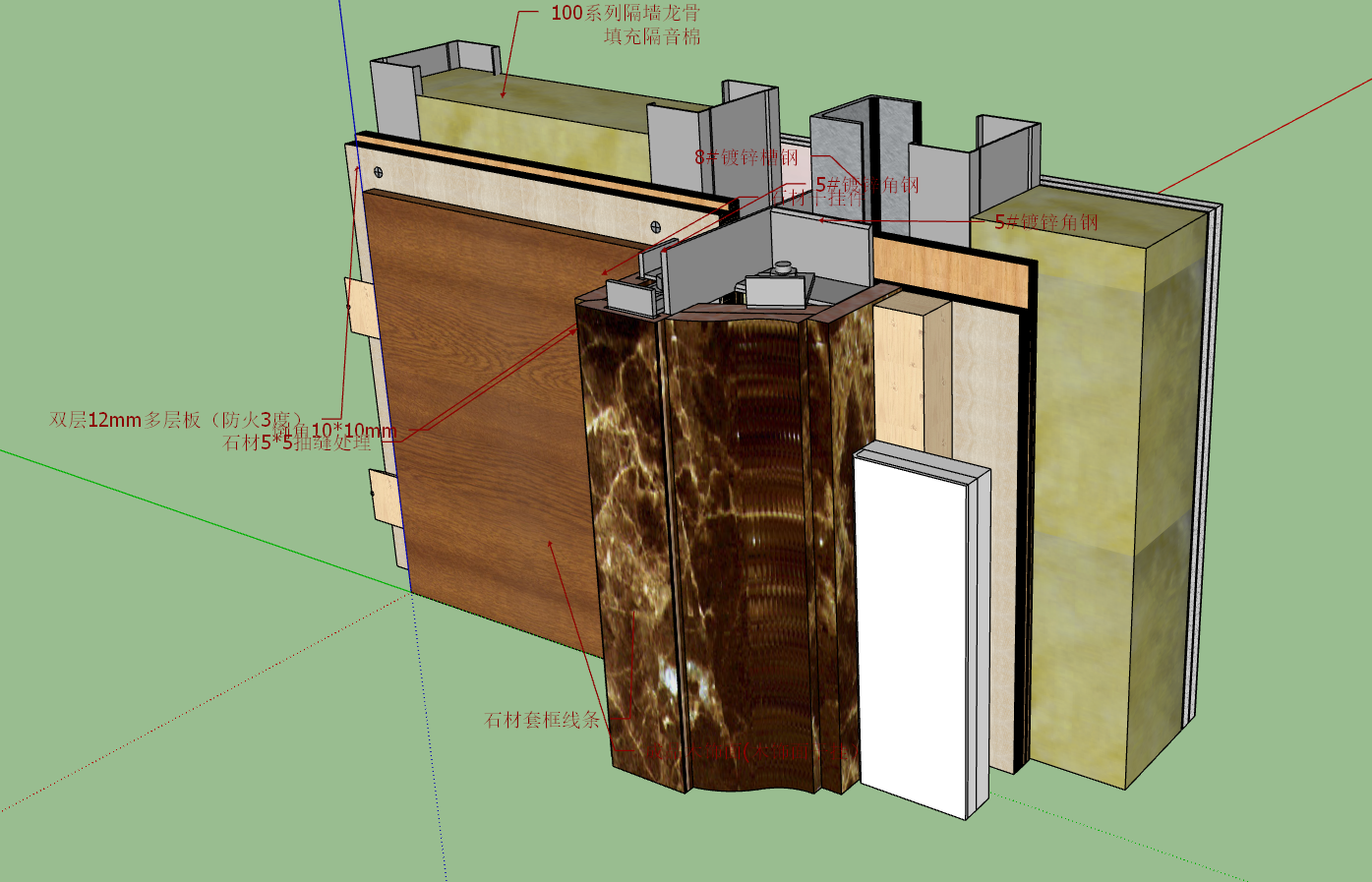This screenshot has width=1372, height=882.
Task: Click the upper 5#镀锌角钢 label
Action: pos(867,185)
